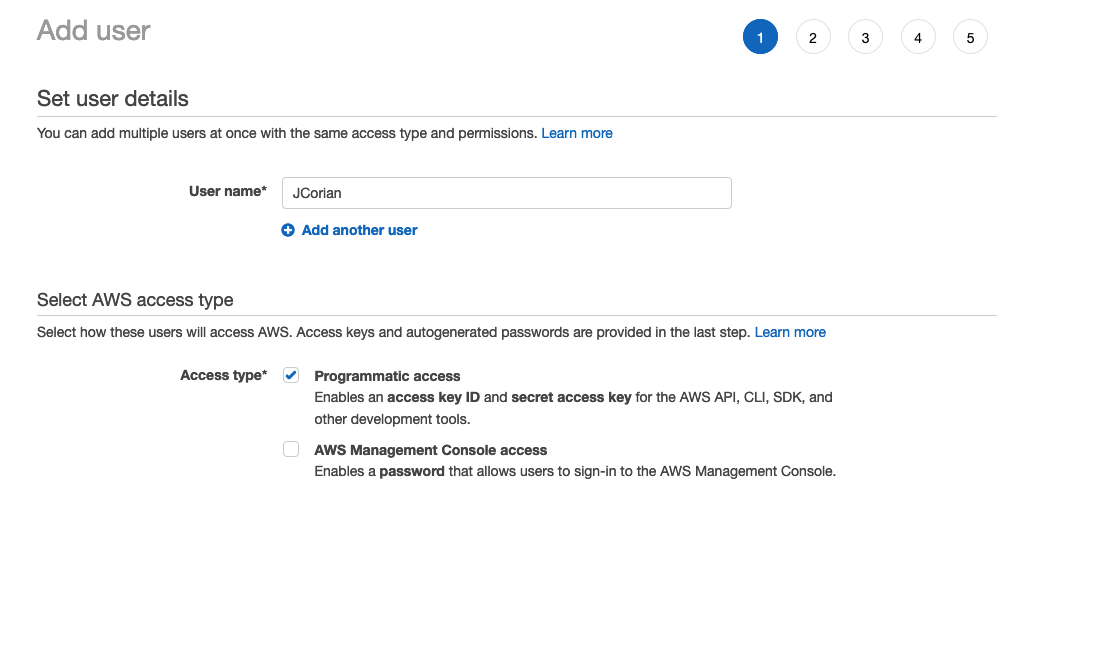
Task: Click the User name input field
Action: point(506,192)
